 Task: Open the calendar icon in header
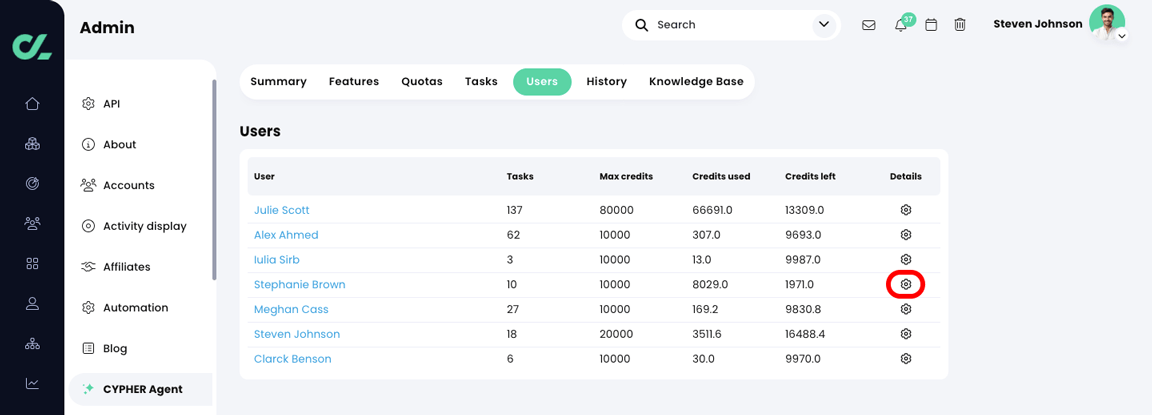click(x=931, y=25)
